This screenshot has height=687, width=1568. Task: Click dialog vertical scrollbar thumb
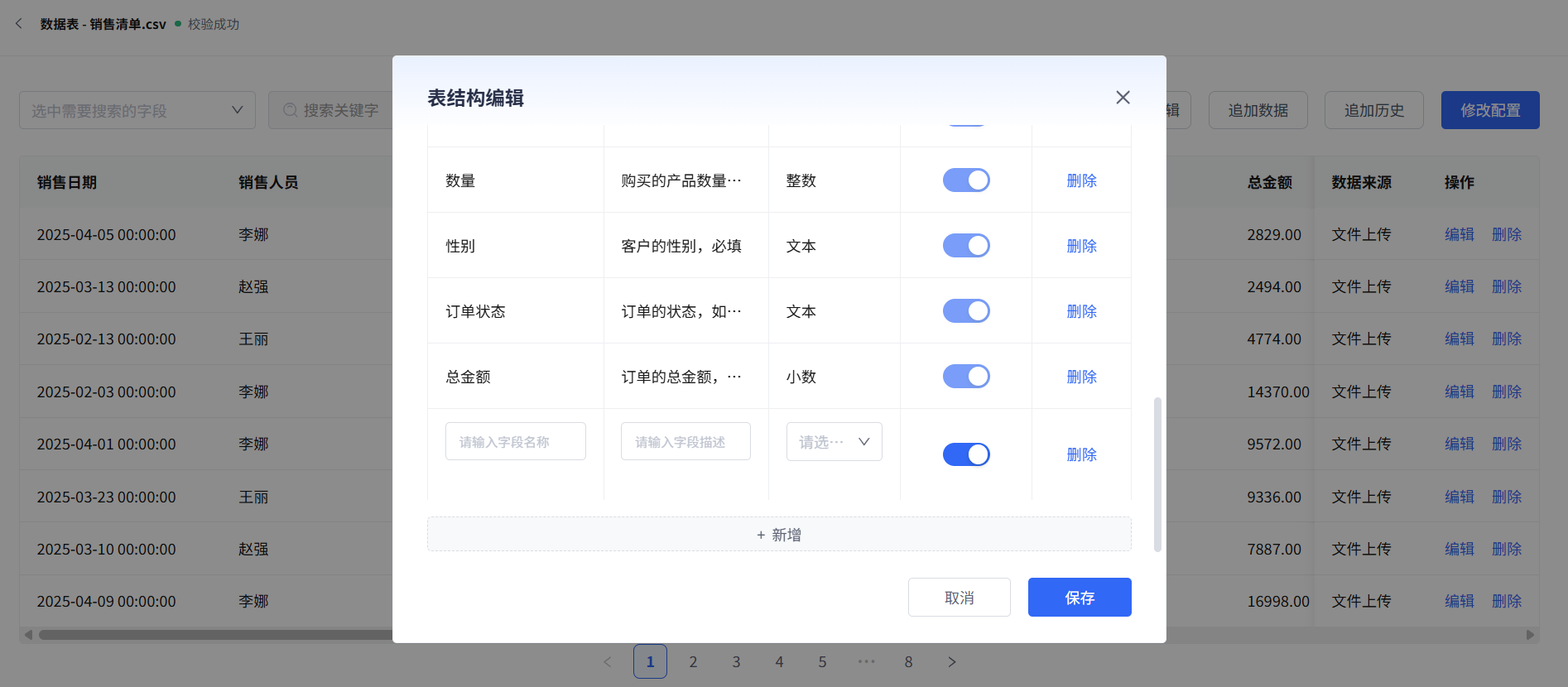(1157, 474)
